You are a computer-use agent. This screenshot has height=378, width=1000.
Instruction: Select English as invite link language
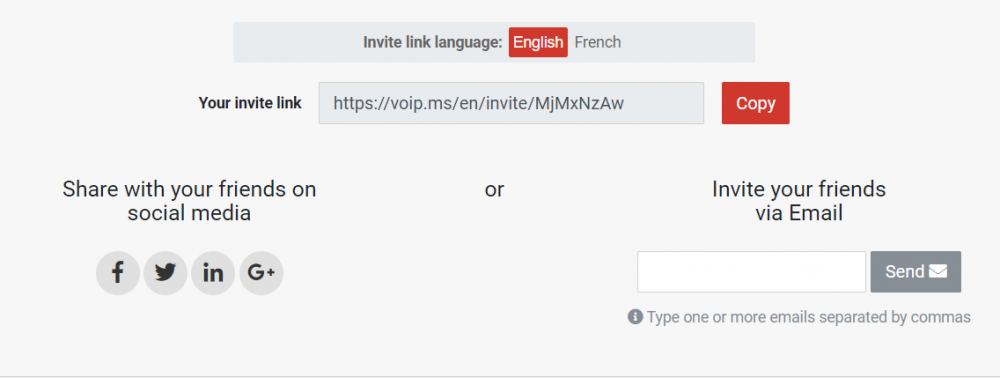coord(538,42)
